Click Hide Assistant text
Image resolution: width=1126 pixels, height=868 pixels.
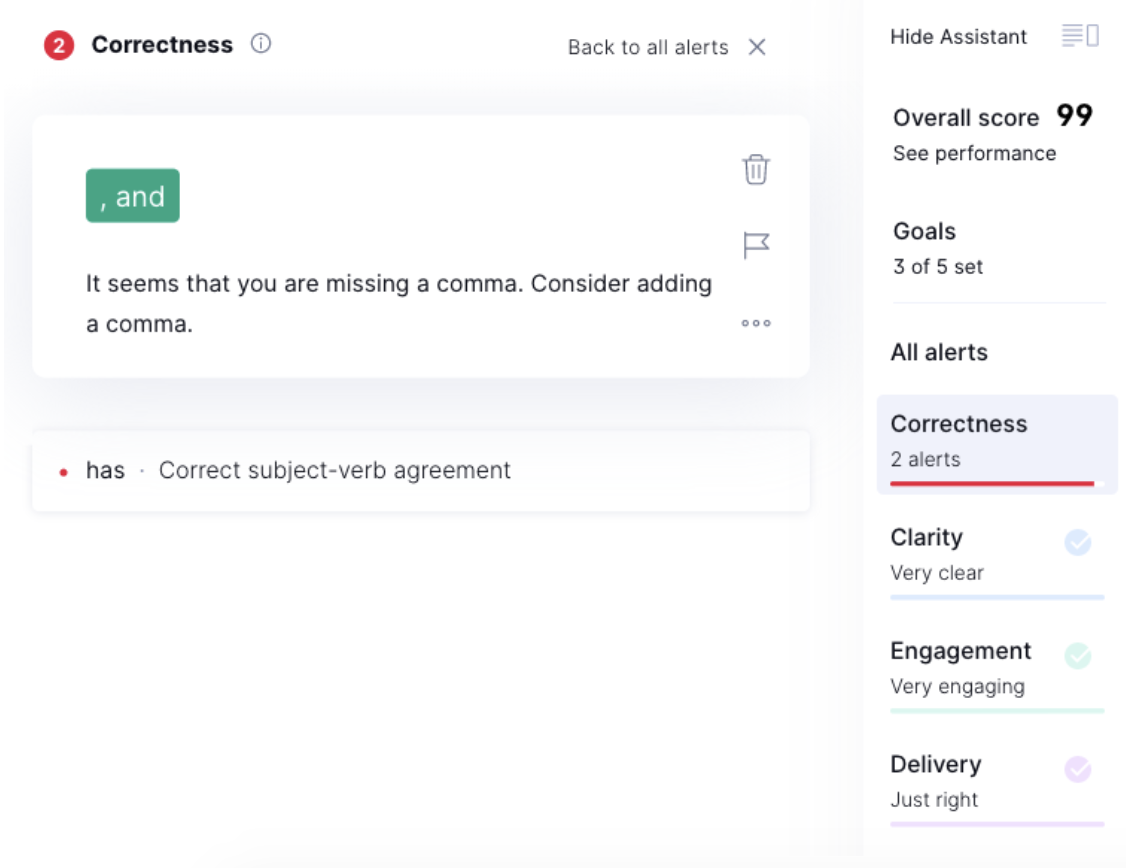(x=958, y=37)
